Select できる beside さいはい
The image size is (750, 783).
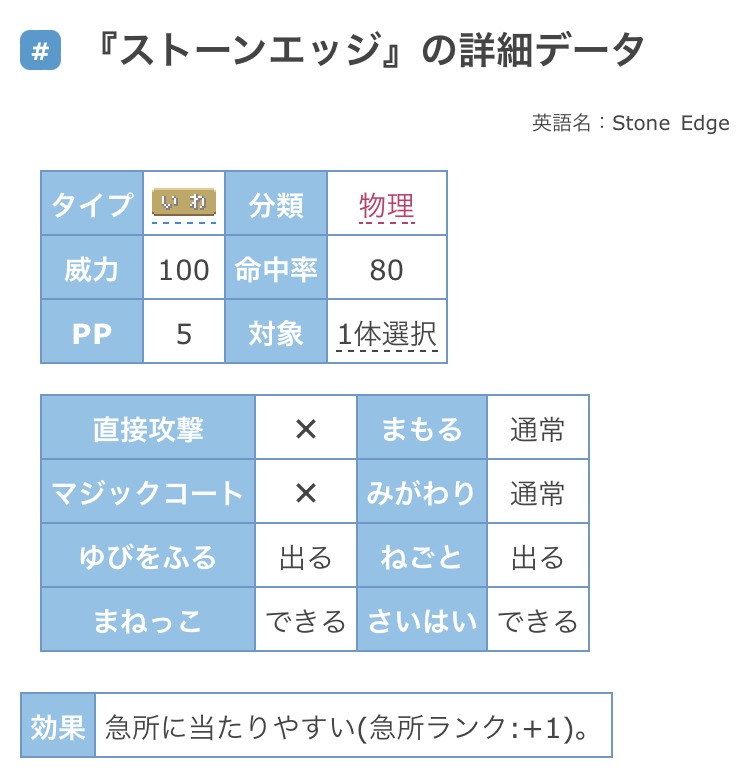pos(538,620)
